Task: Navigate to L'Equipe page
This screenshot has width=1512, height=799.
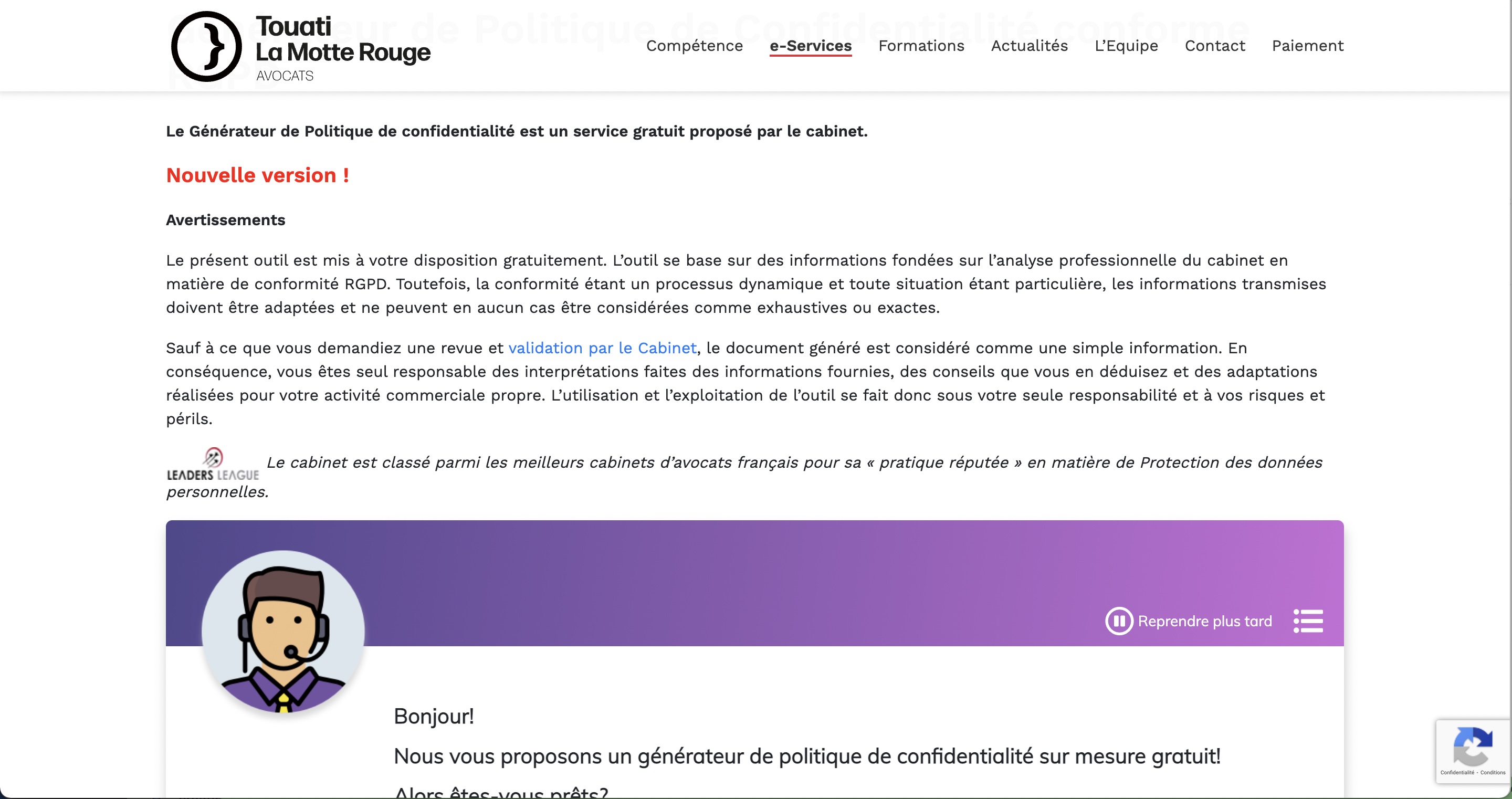Action: click(1126, 46)
